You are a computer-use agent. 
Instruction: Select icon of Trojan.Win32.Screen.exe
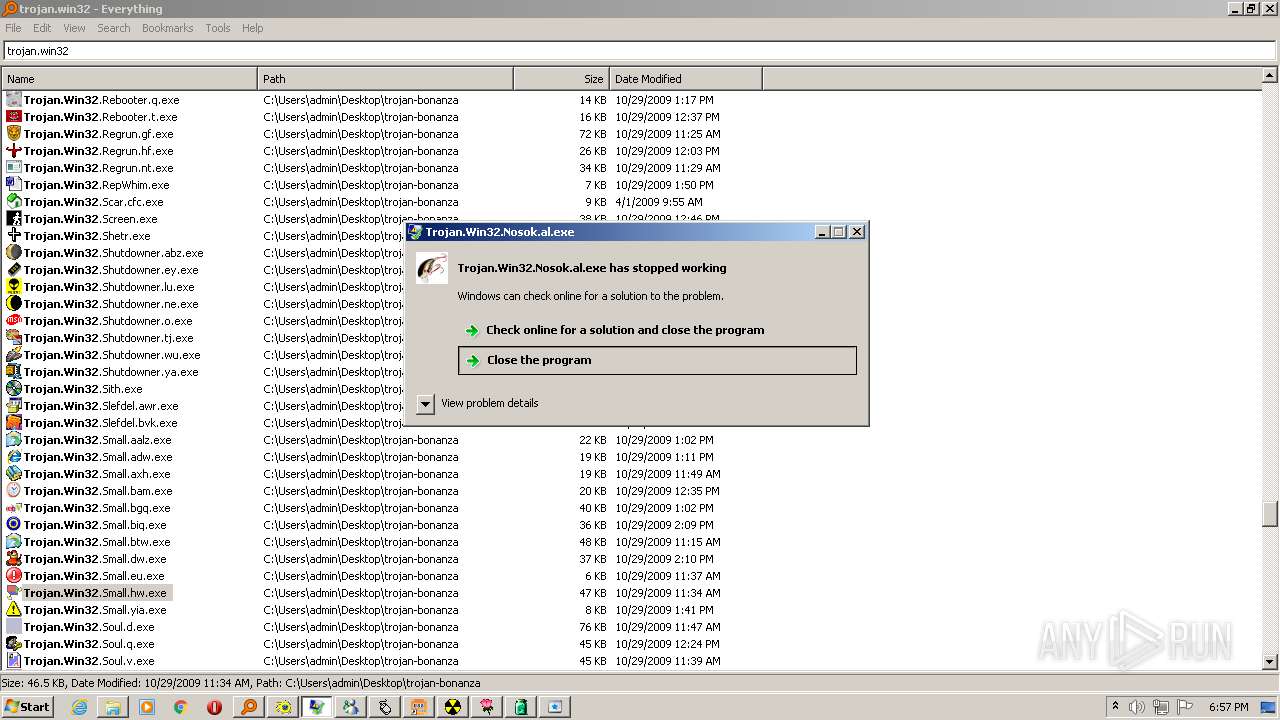pyautogui.click(x=14, y=219)
